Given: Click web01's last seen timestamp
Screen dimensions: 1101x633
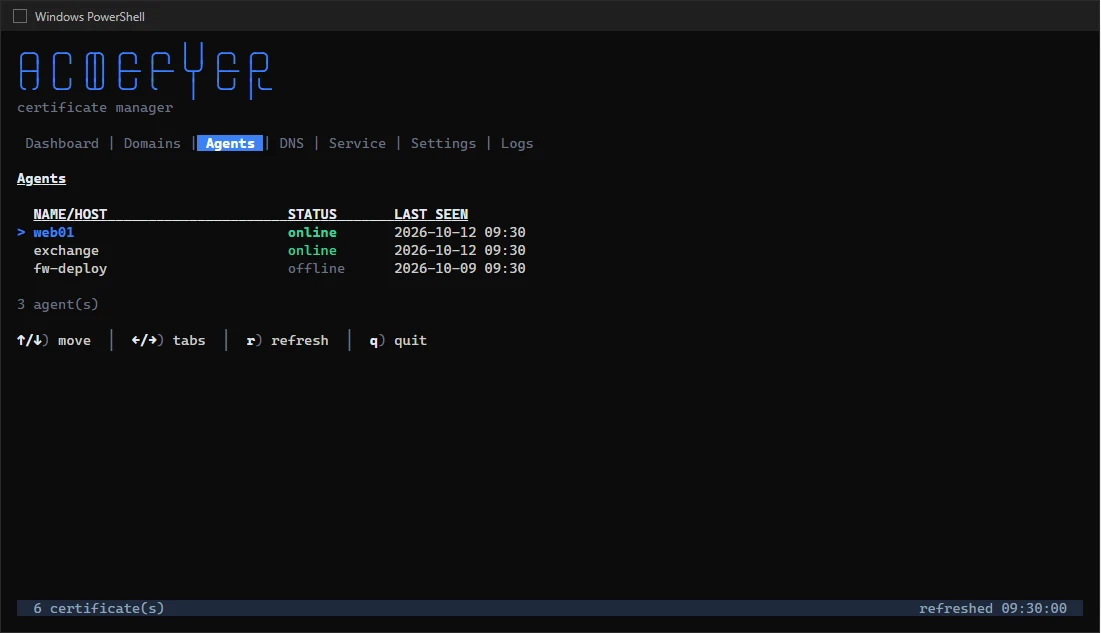Looking at the screenshot, I should tap(459, 233).
